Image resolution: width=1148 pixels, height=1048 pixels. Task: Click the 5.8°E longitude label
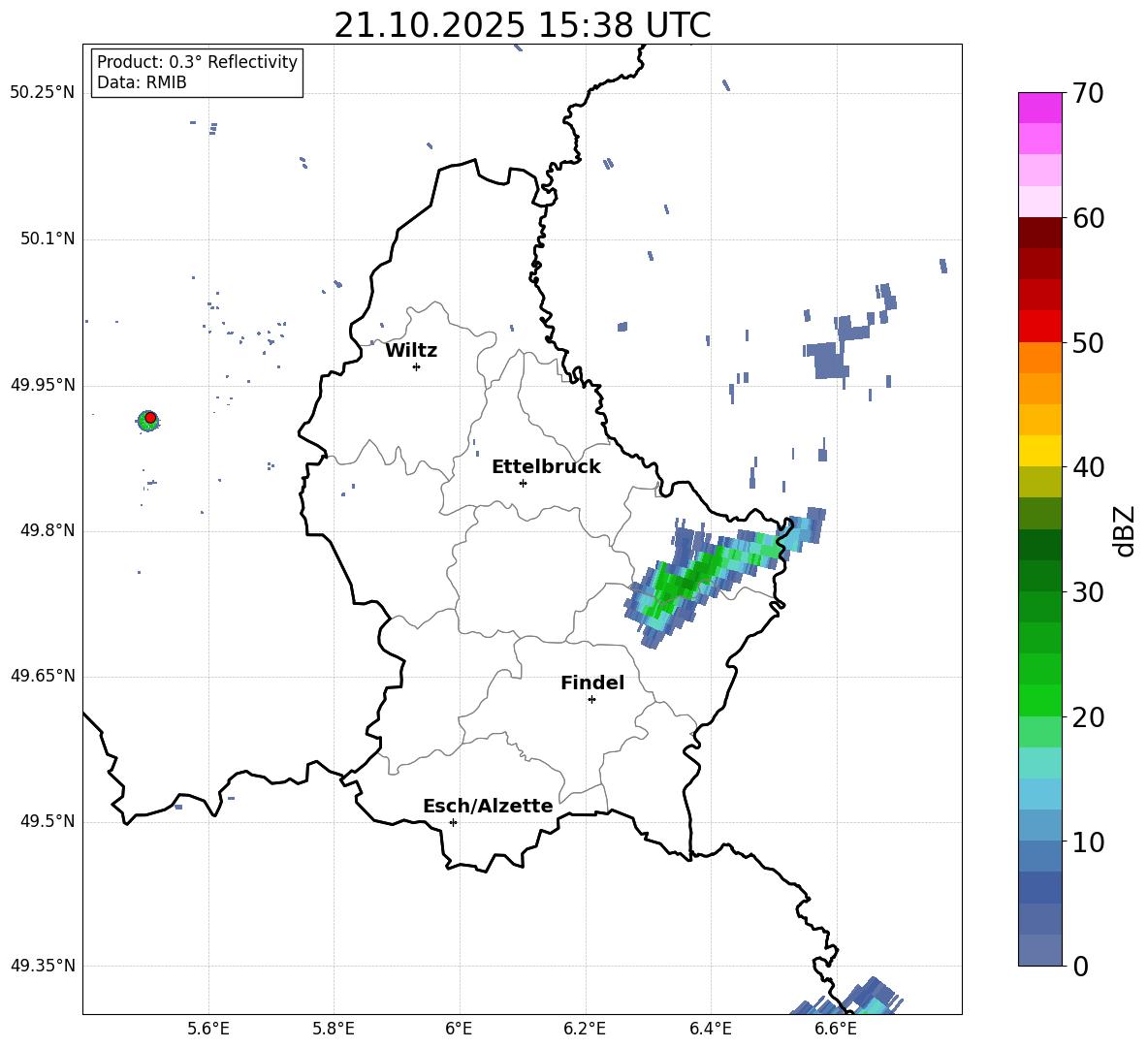pyautogui.click(x=334, y=1029)
